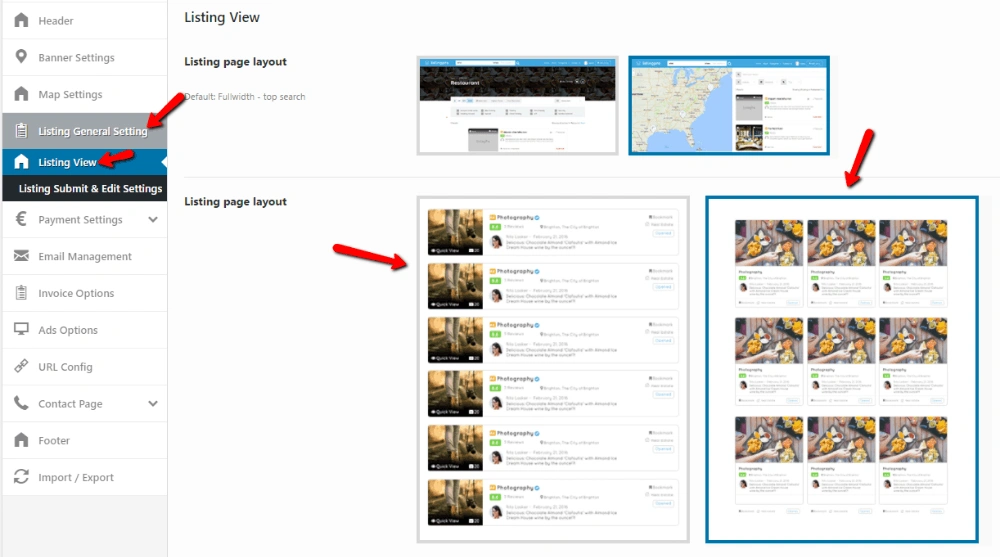Expand the Payment Settings chevron
The height and width of the screenshot is (557, 1000).
(x=153, y=220)
